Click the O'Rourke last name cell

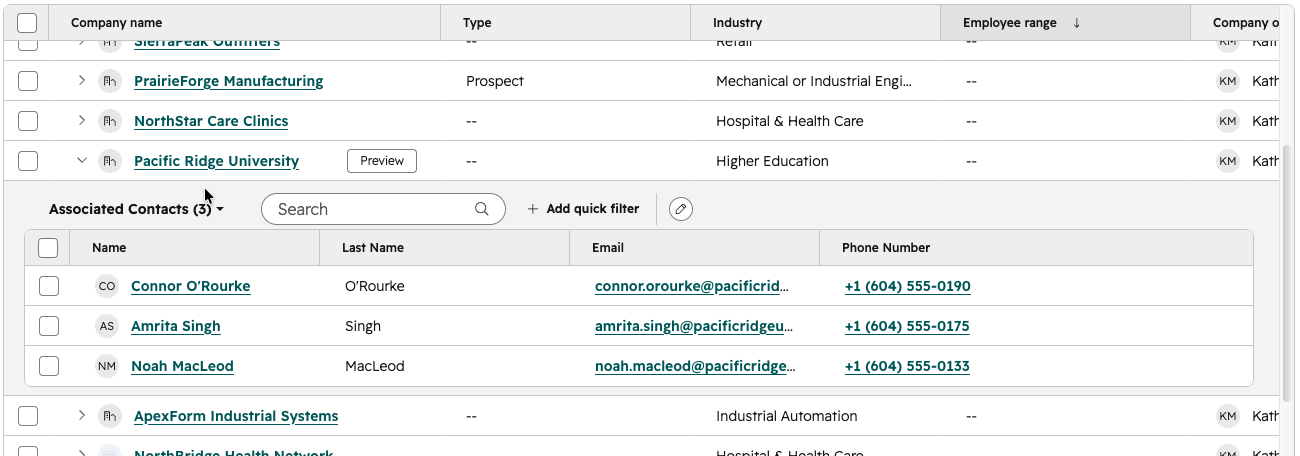pos(375,286)
